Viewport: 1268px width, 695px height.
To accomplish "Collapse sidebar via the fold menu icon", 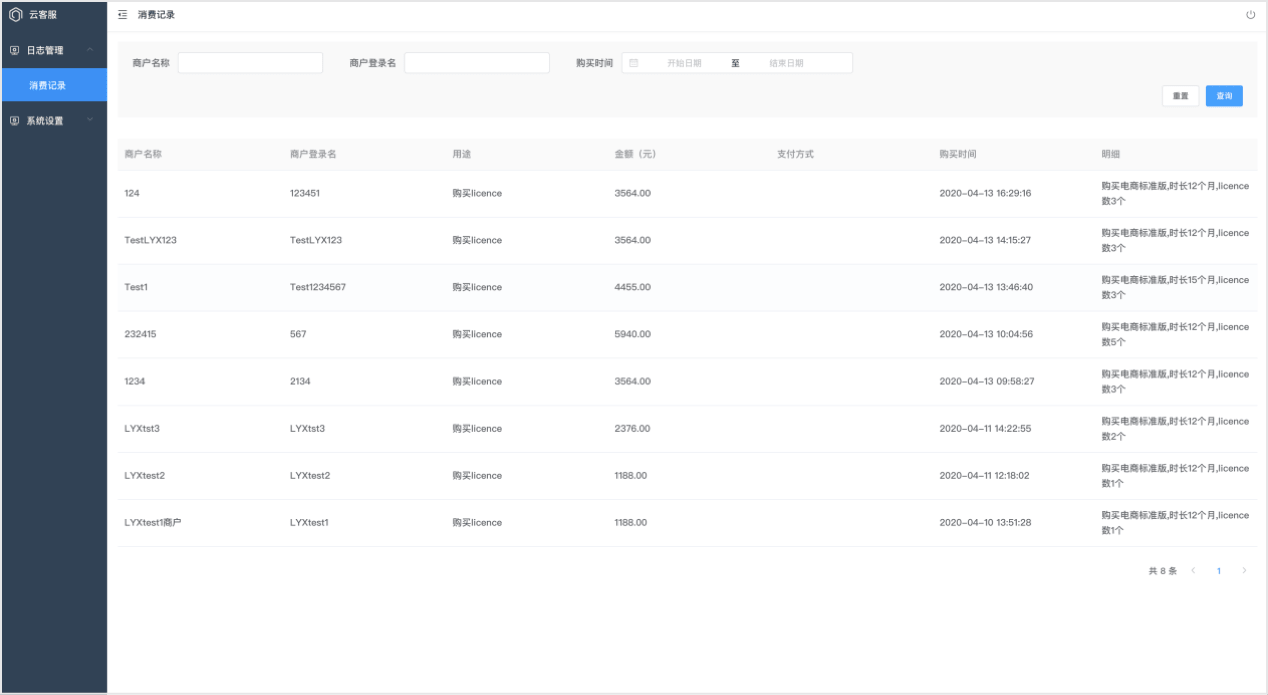I will [122, 15].
